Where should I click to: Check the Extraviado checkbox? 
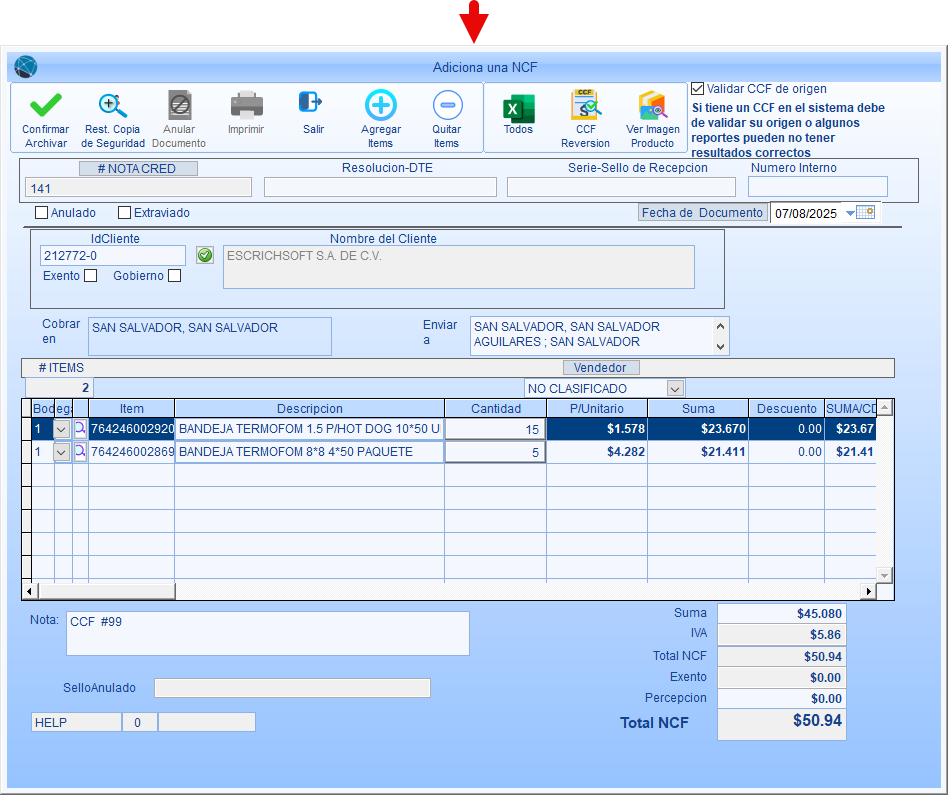(125, 213)
